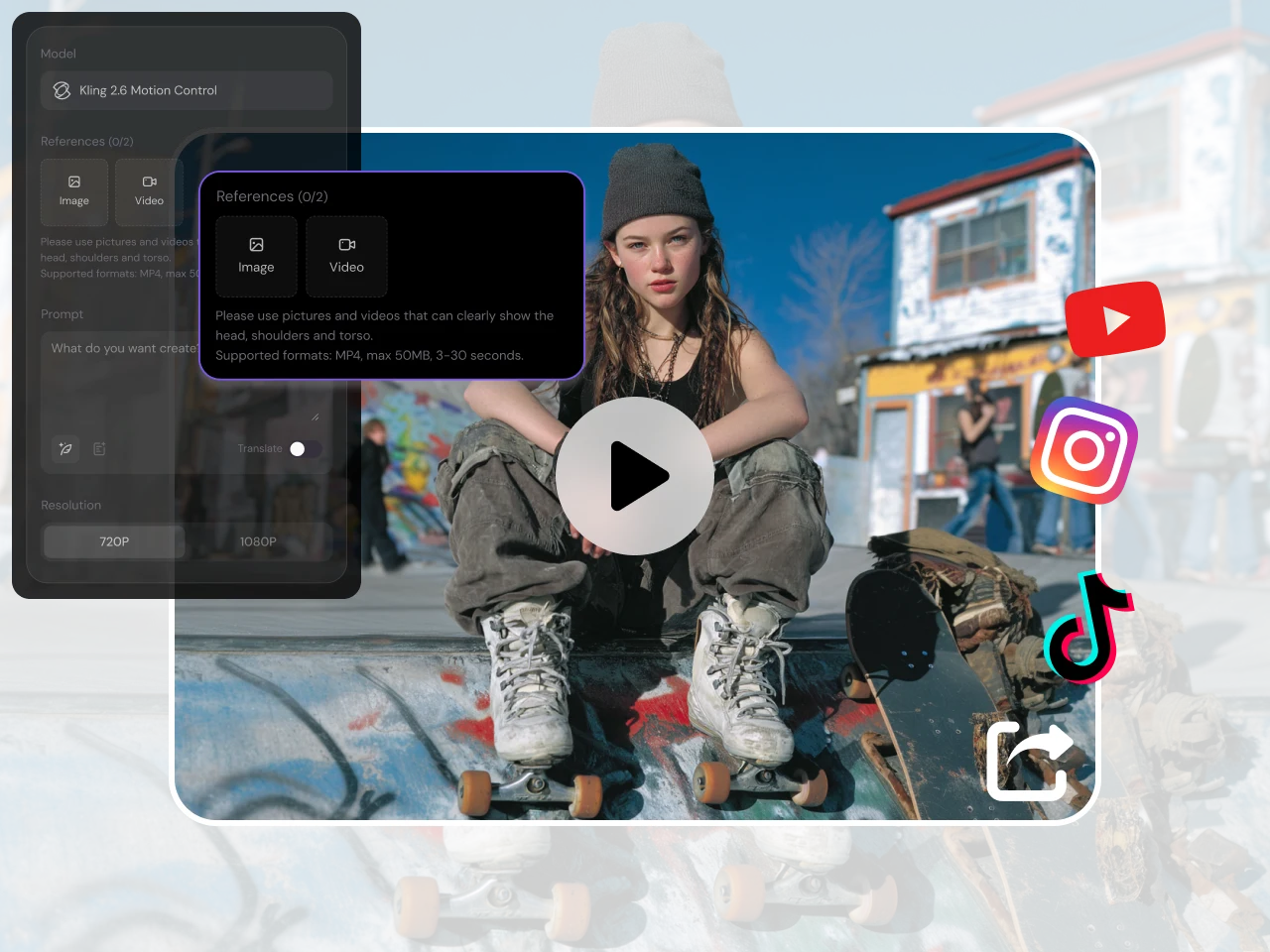Click the Kling model logo icon
The width and height of the screenshot is (1270, 952).
click(62, 90)
